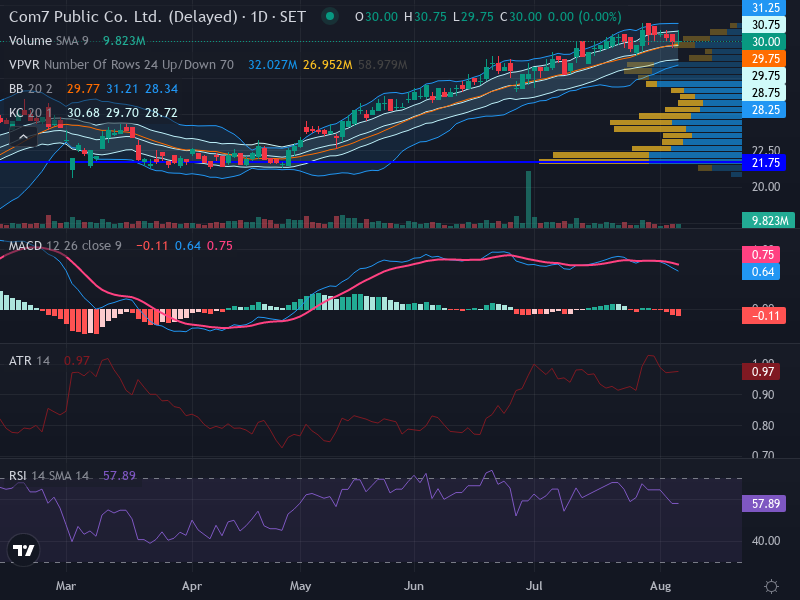Image resolution: width=800 pixels, height=600 pixels.
Task: Click the 57.89 RSI value label
Action: coord(764,504)
